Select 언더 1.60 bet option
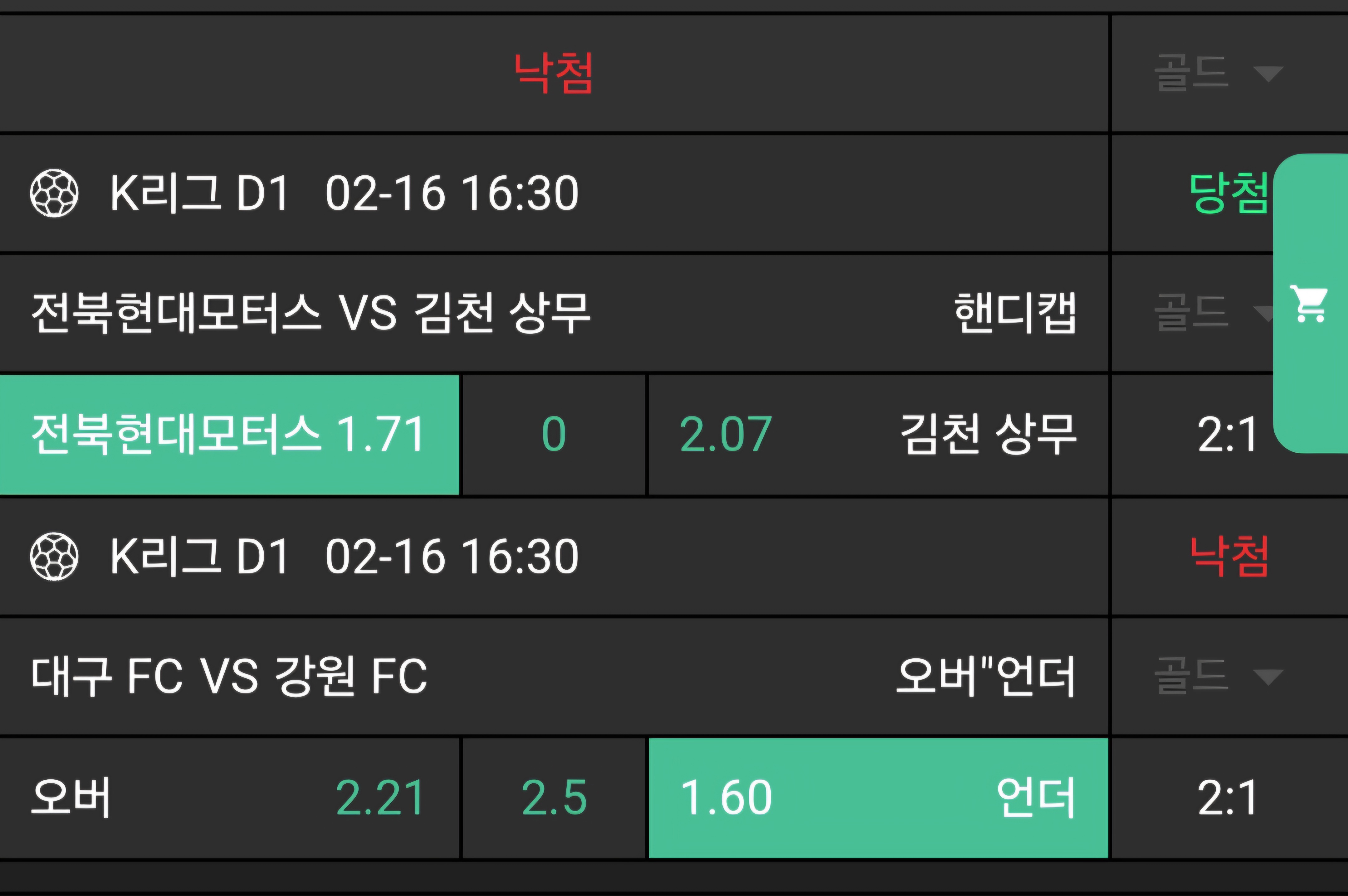 (878, 798)
